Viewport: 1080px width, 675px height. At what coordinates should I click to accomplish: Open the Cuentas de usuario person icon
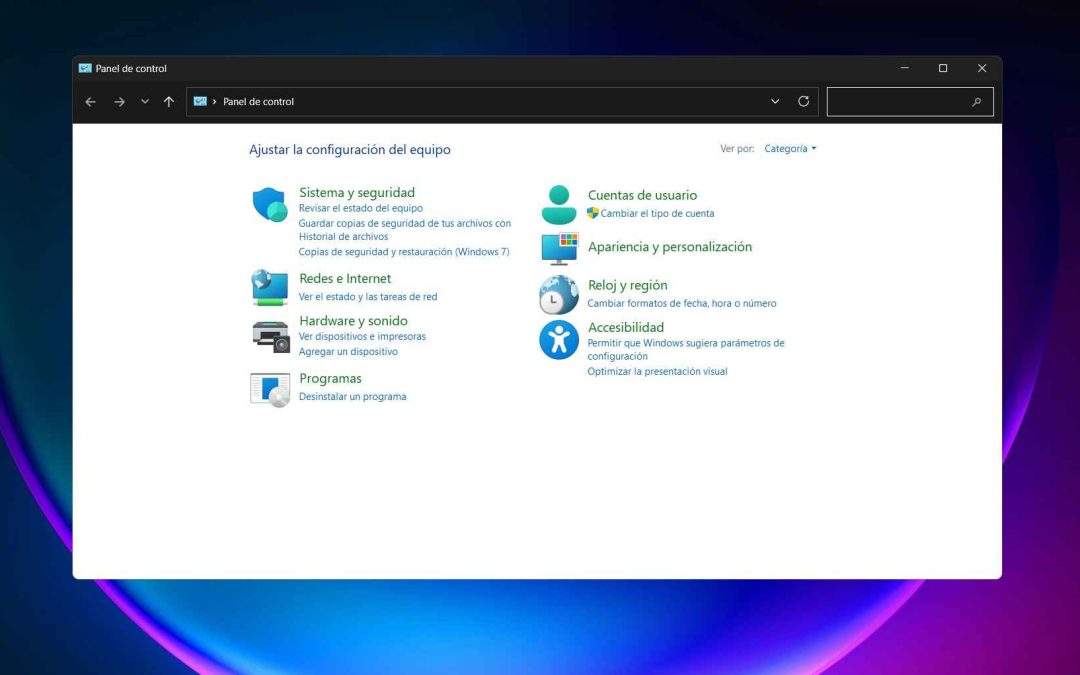click(559, 205)
